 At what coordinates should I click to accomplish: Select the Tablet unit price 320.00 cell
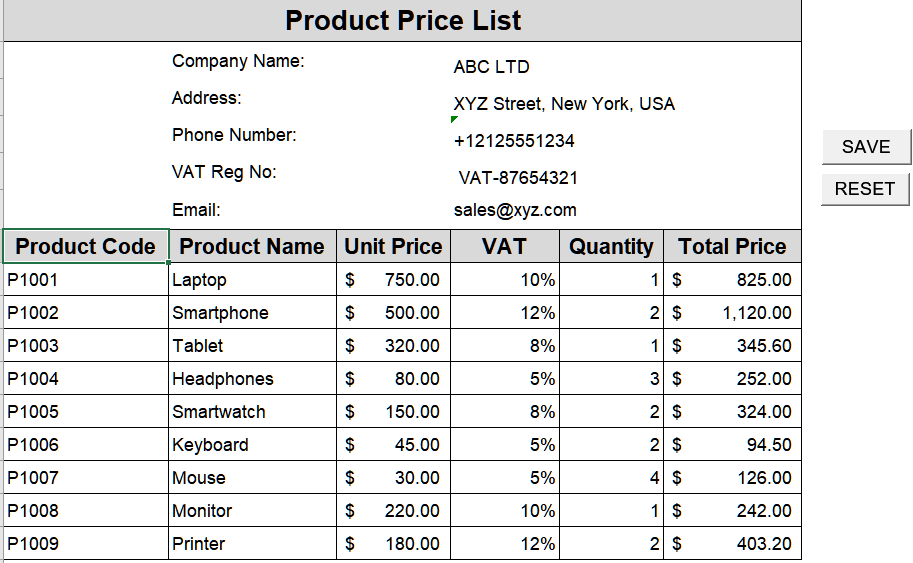click(393, 346)
